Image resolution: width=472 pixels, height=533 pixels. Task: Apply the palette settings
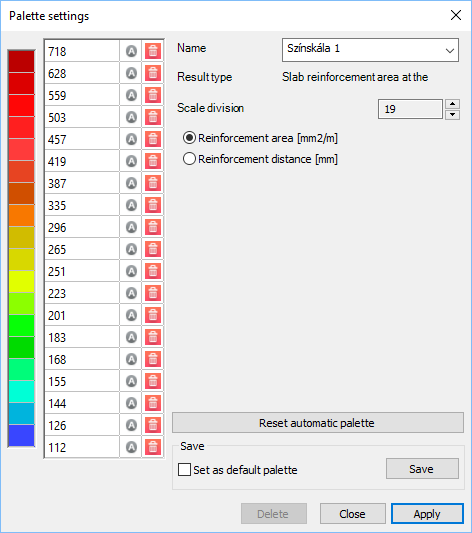427,514
